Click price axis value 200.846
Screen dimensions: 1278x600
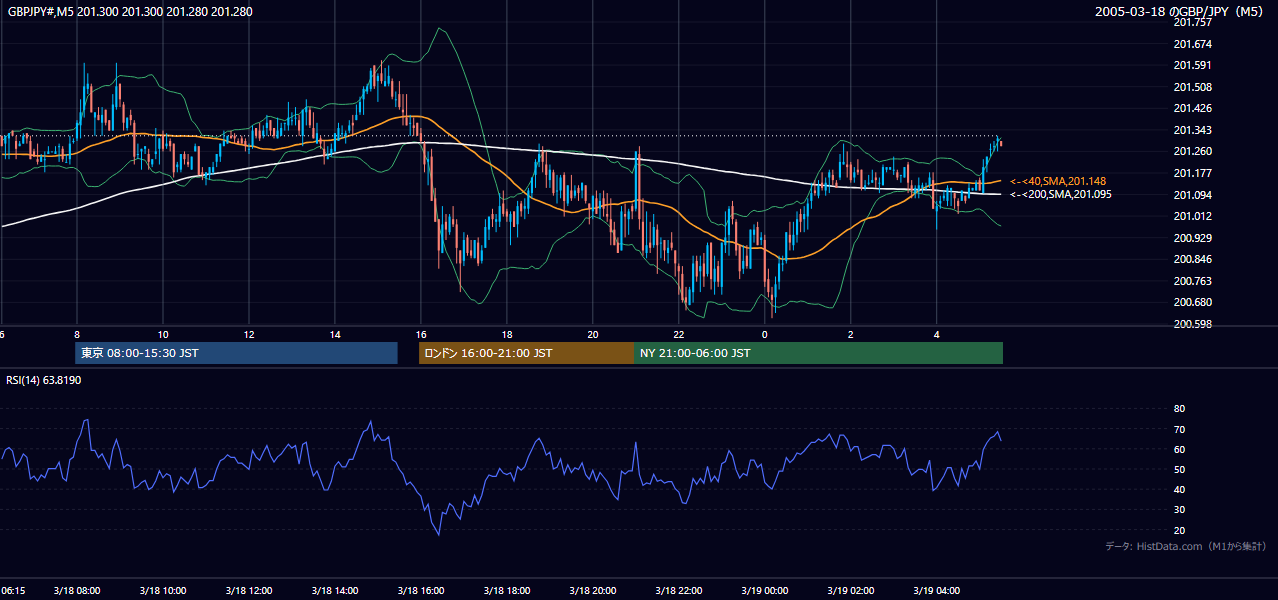(x=1193, y=259)
